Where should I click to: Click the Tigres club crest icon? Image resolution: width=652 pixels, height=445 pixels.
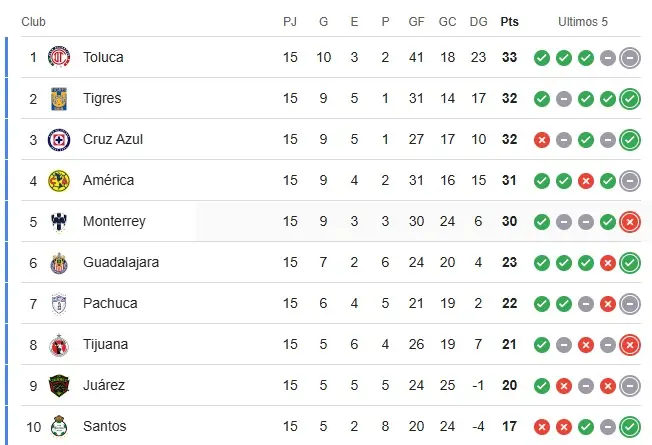(59, 98)
